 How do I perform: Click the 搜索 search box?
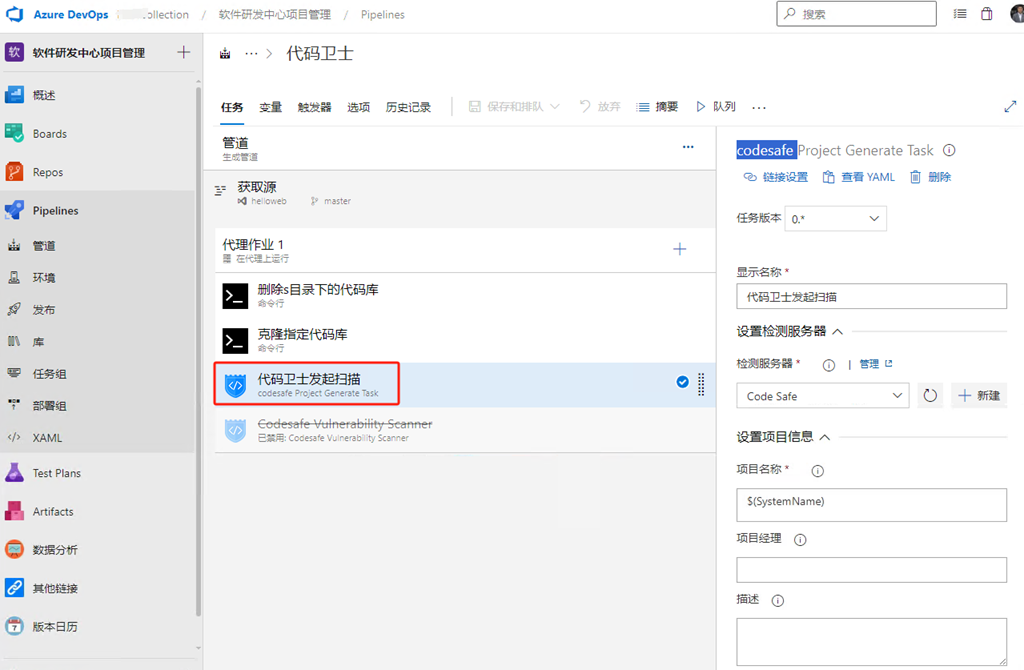856,14
